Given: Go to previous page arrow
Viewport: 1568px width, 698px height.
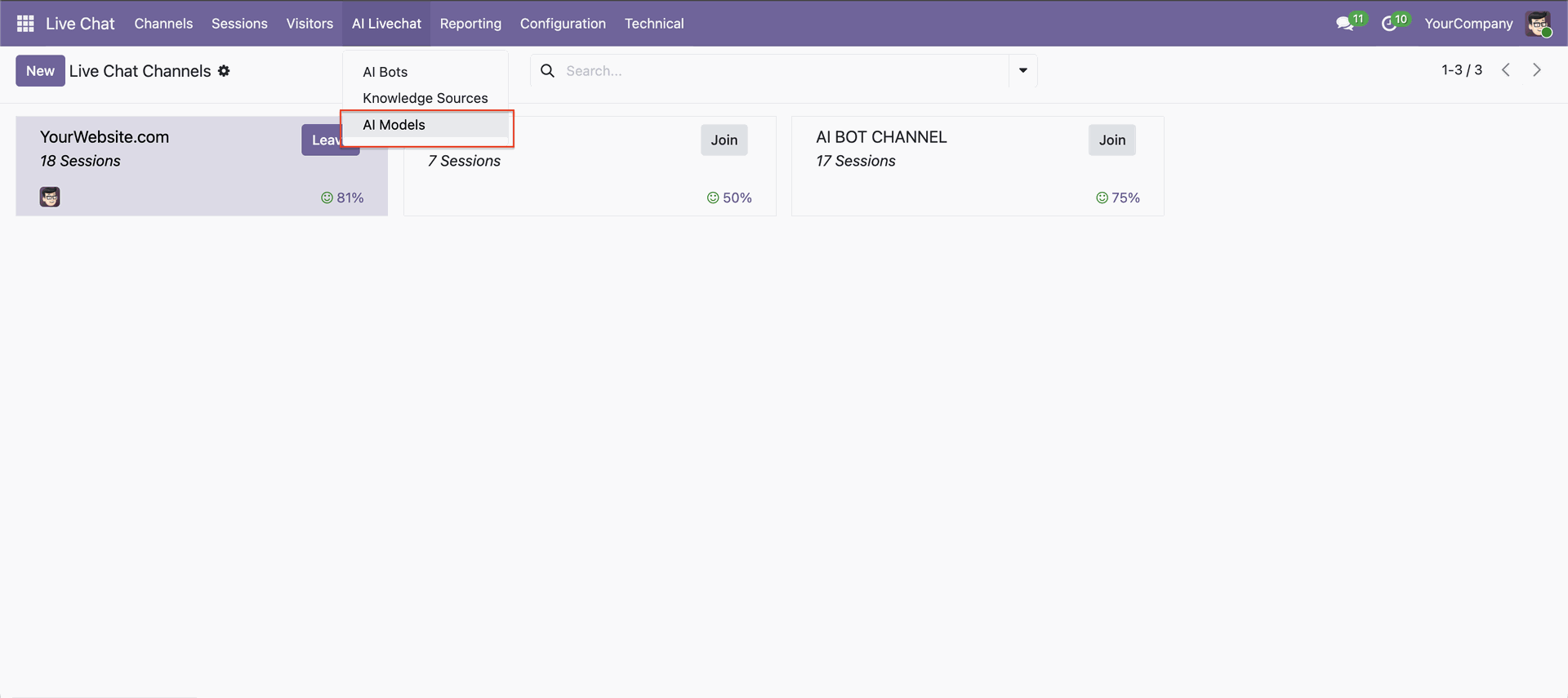Looking at the screenshot, I should point(1505,70).
